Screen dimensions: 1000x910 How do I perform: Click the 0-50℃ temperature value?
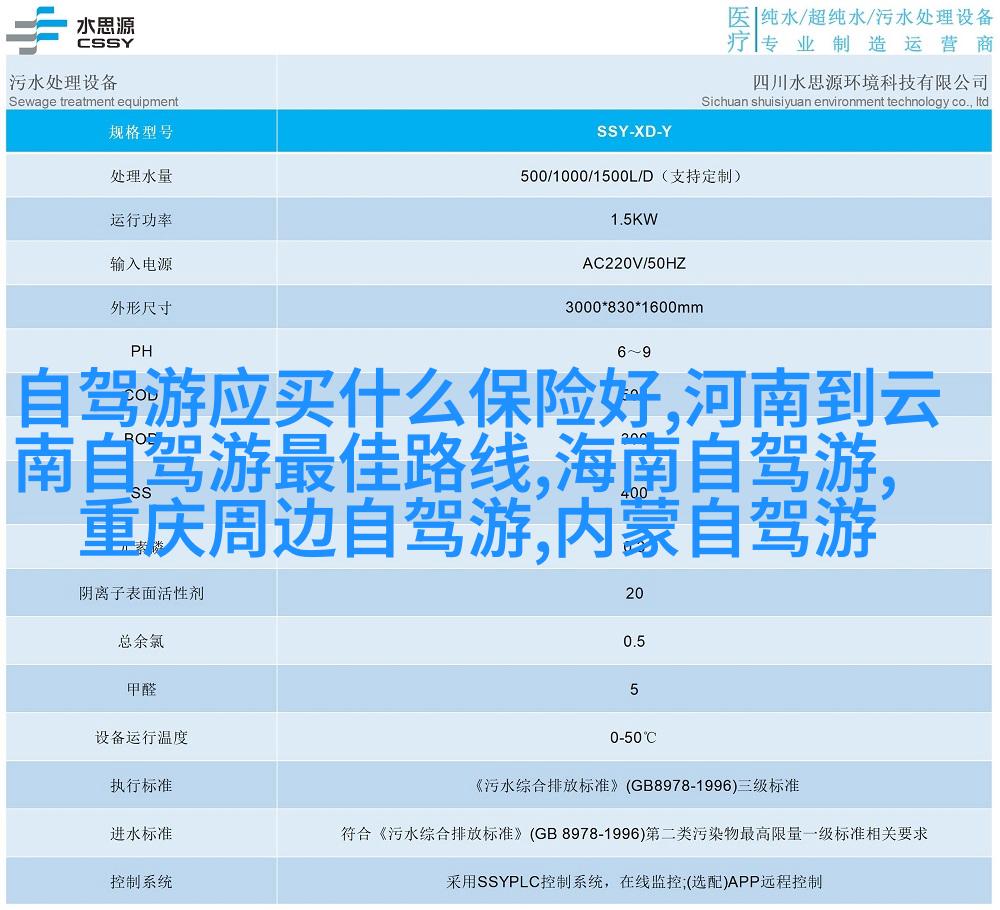click(633, 738)
